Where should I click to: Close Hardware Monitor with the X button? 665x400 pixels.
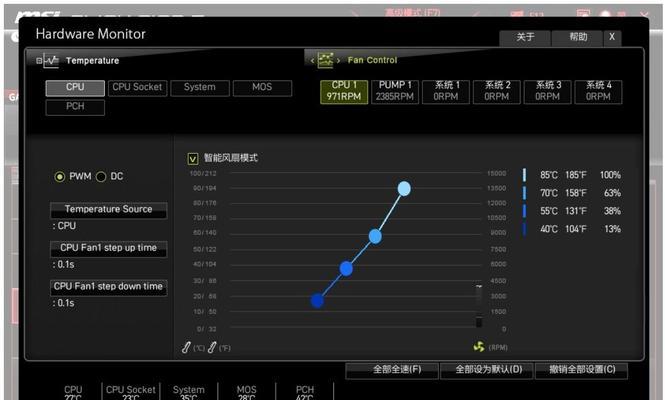(x=612, y=37)
